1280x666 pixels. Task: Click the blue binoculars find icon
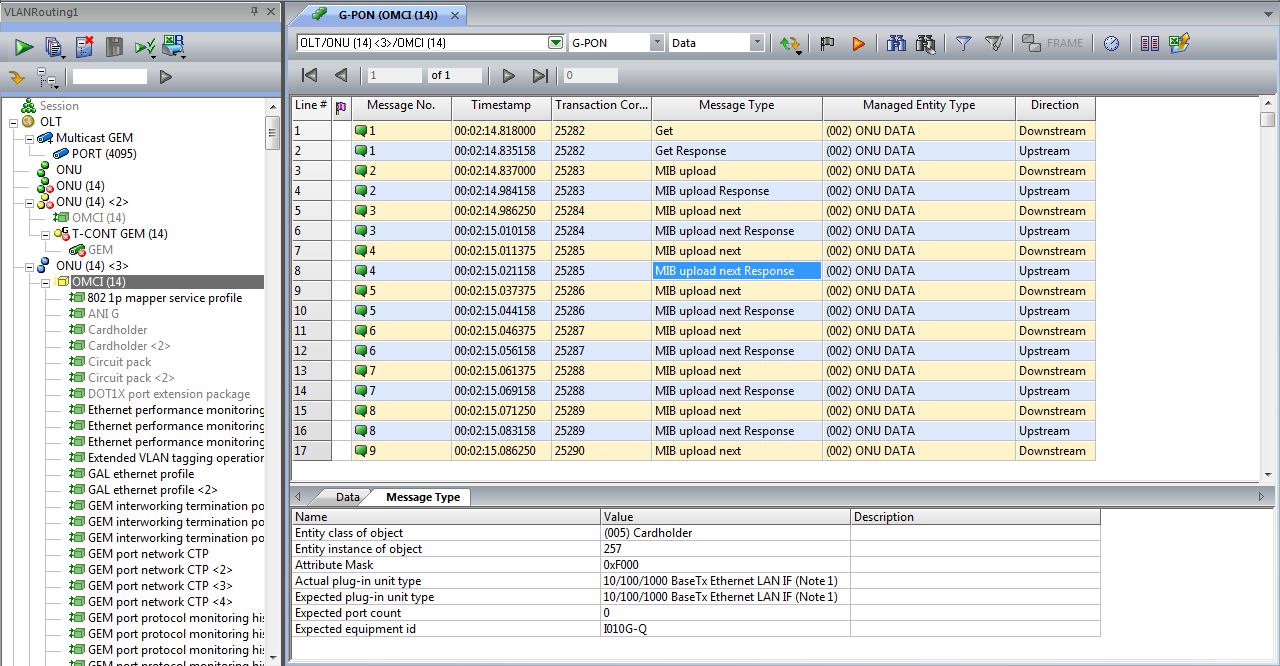point(896,43)
